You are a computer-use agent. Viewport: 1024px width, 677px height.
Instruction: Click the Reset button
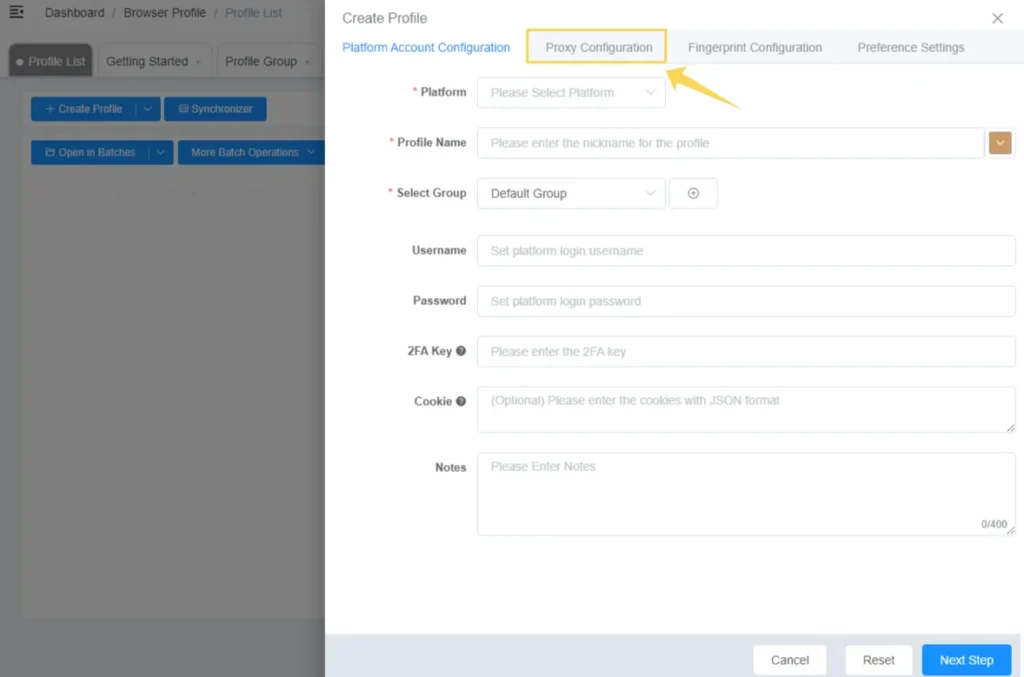click(878, 660)
